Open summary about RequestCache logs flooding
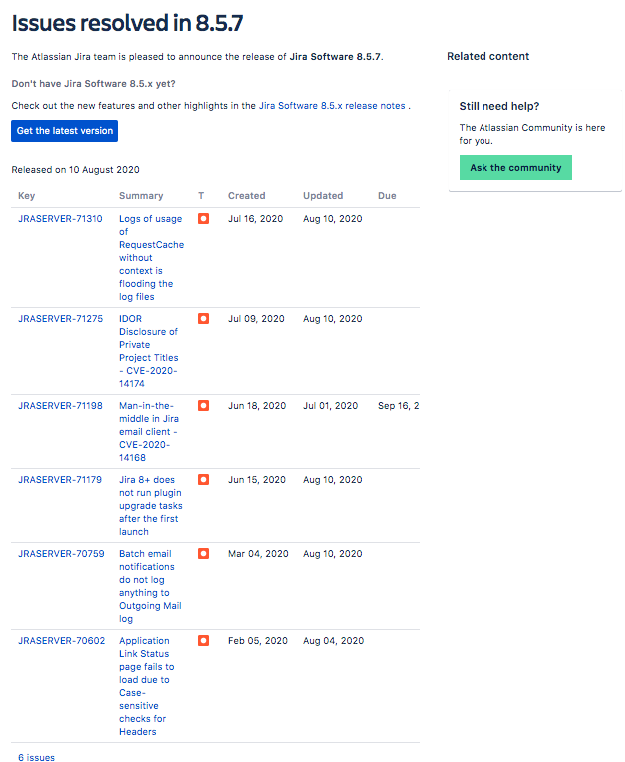 [x=151, y=258]
